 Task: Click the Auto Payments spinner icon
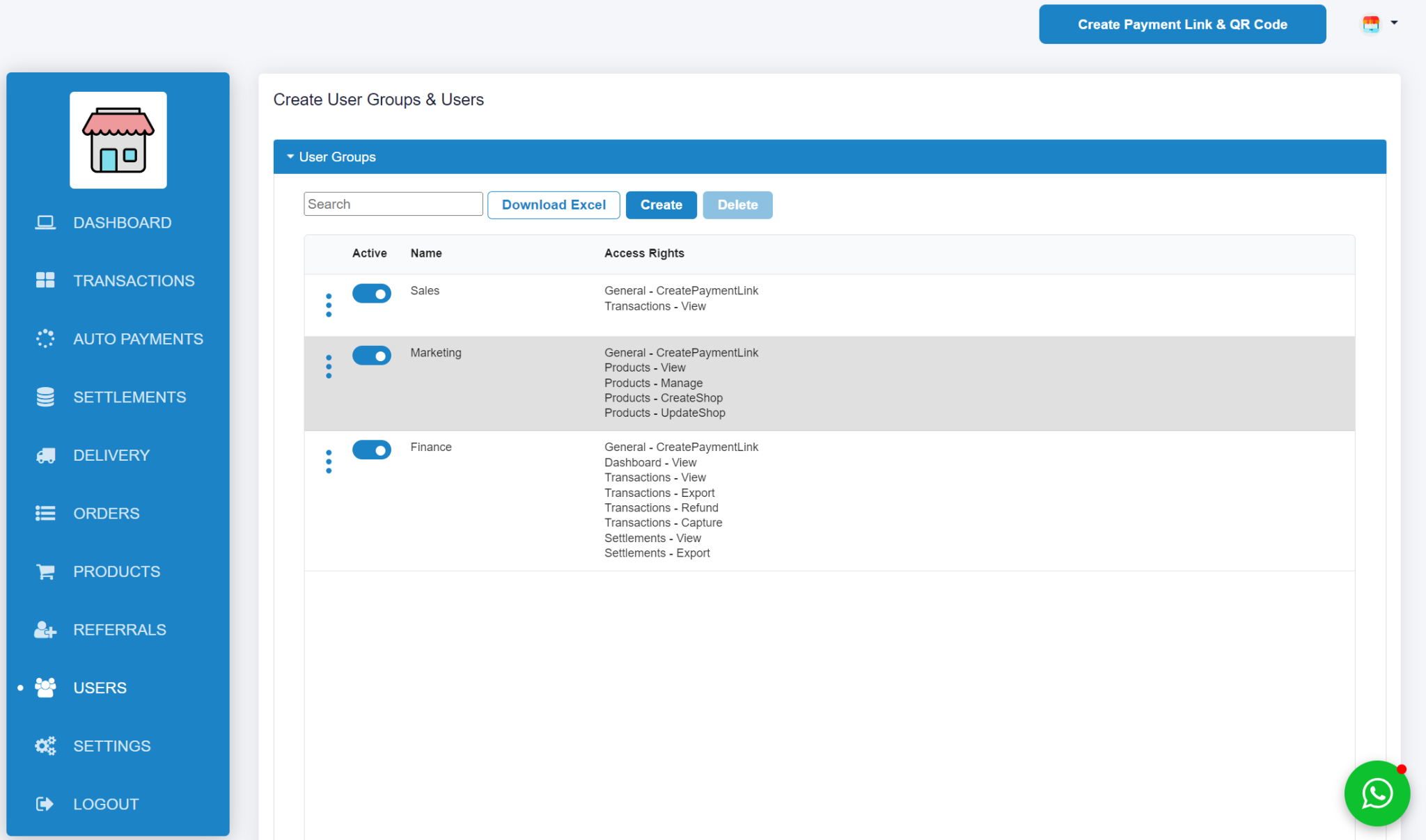click(x=45, y=339)
